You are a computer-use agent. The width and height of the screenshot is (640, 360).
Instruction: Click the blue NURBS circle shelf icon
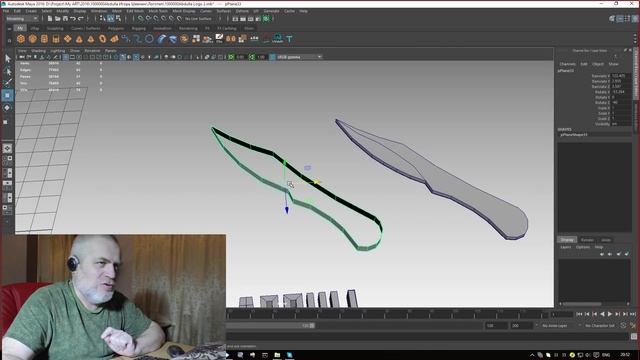(149, 39)
